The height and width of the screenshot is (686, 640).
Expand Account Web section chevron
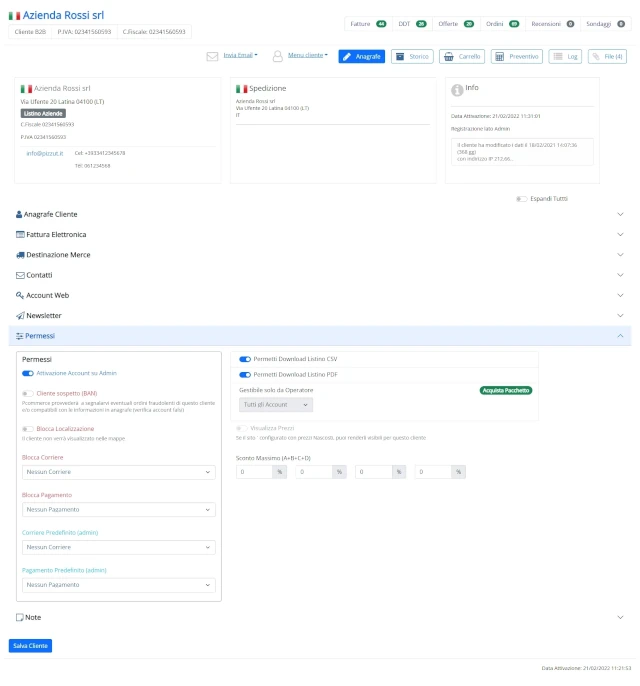[x=620, y=295]
